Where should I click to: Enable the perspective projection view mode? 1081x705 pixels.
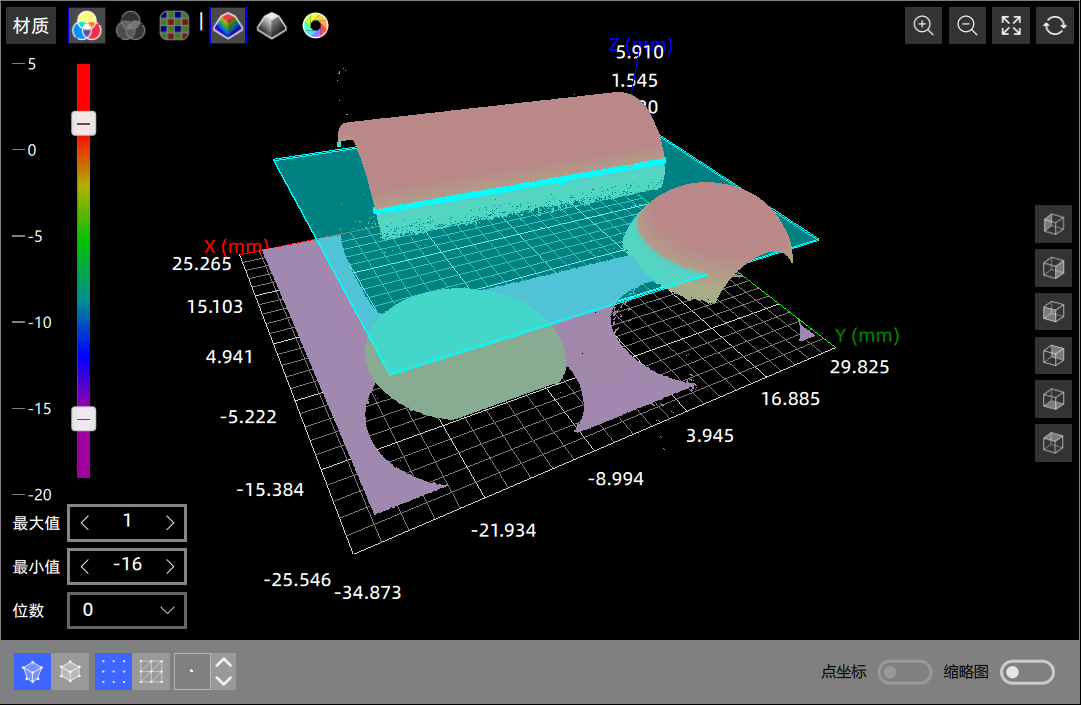(x=32, y=672)
